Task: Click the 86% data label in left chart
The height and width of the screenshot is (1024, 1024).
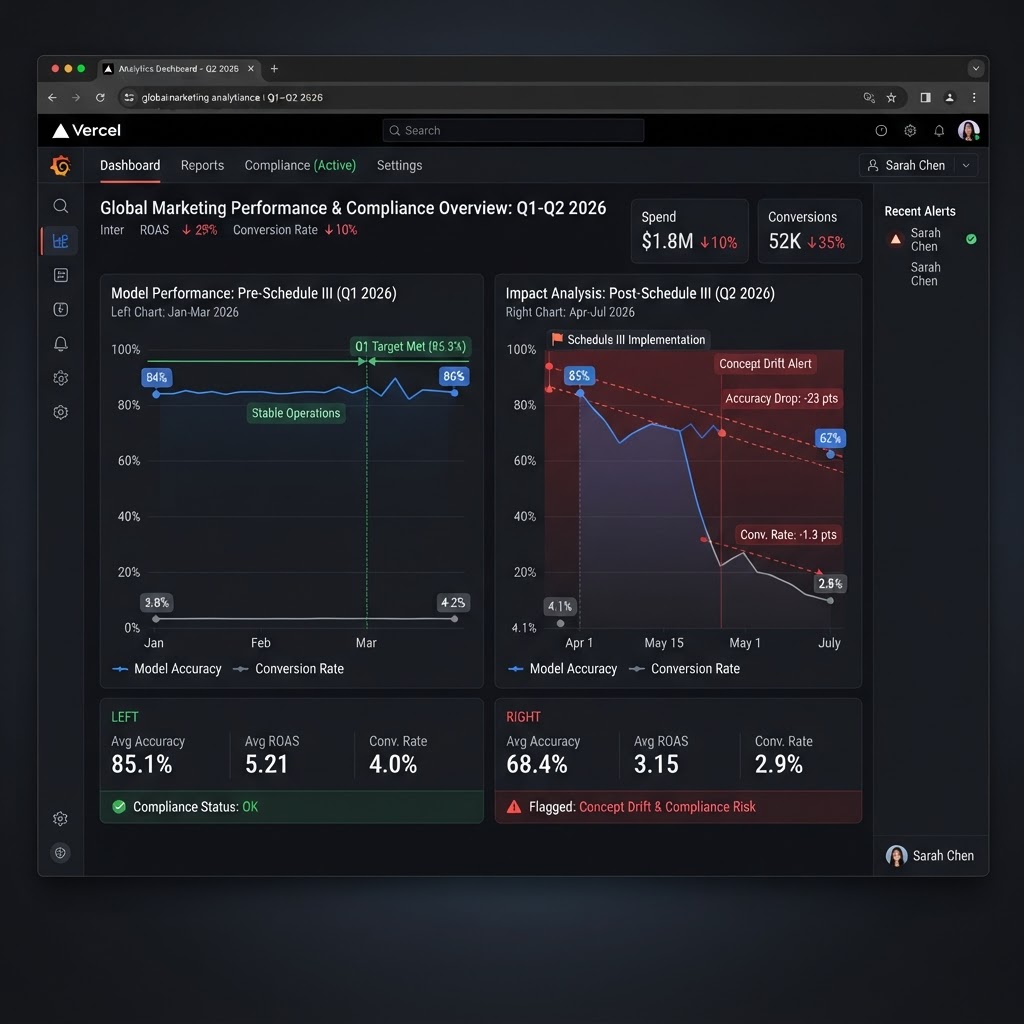Action: pyautogui.click(x=453, y=376)
